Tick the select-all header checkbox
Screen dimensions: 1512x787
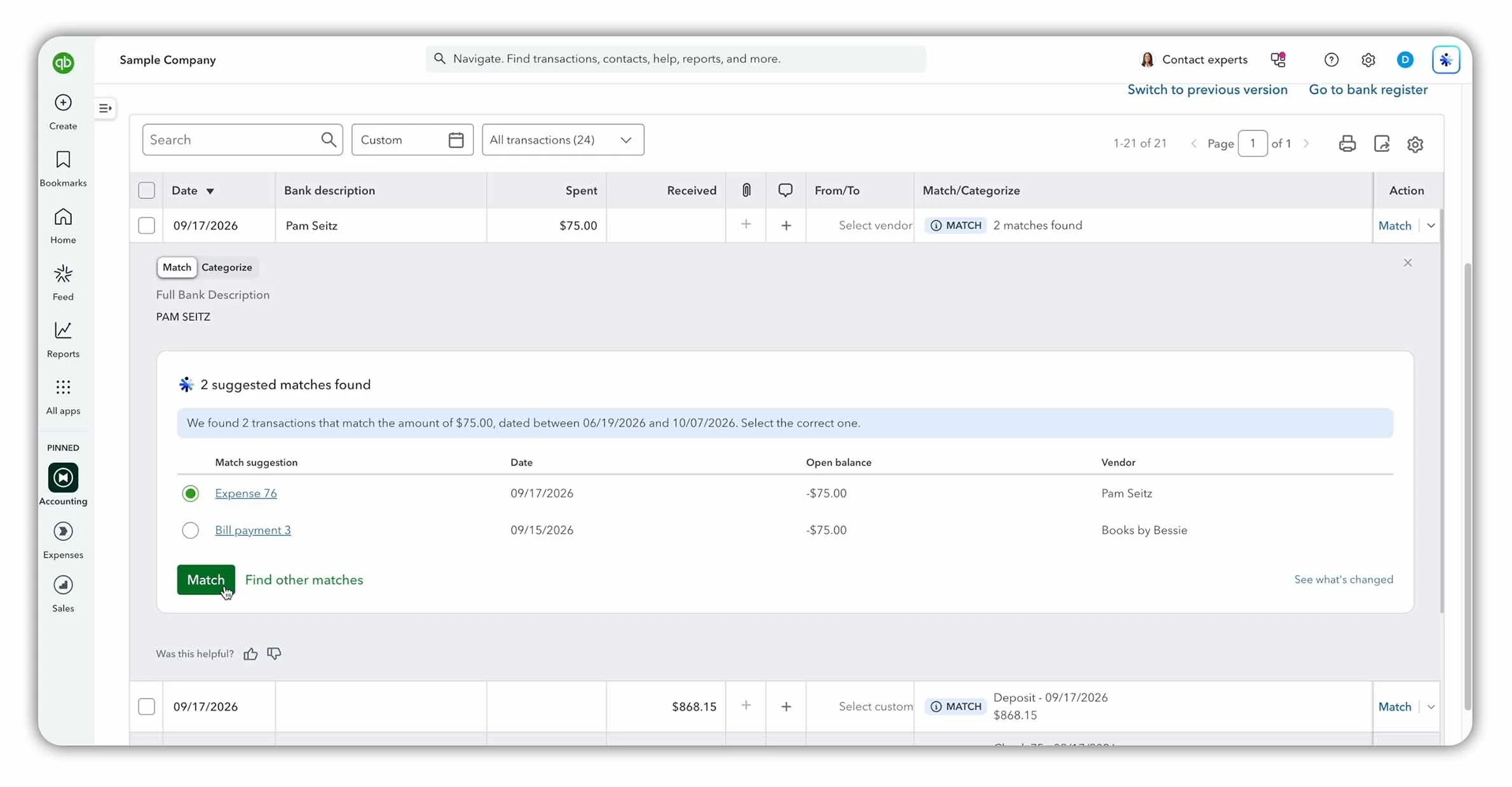pos(146,191)
